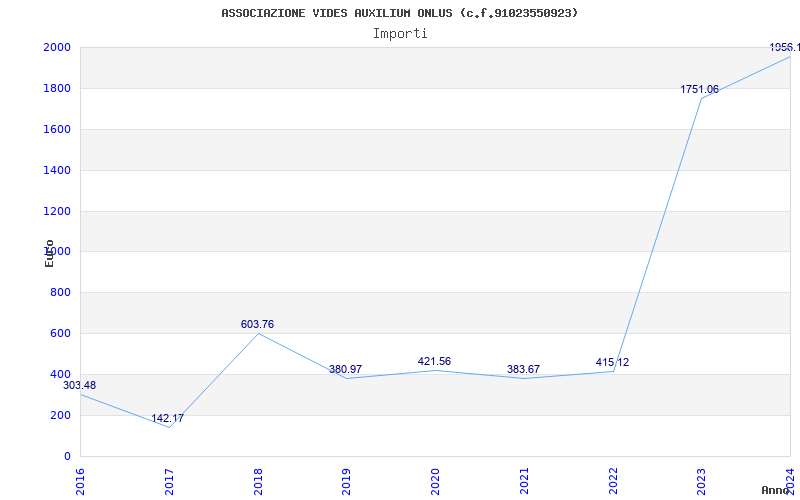Select the 142.17 data label
This screenshot has width=800, height=500.
click(167, 418)
